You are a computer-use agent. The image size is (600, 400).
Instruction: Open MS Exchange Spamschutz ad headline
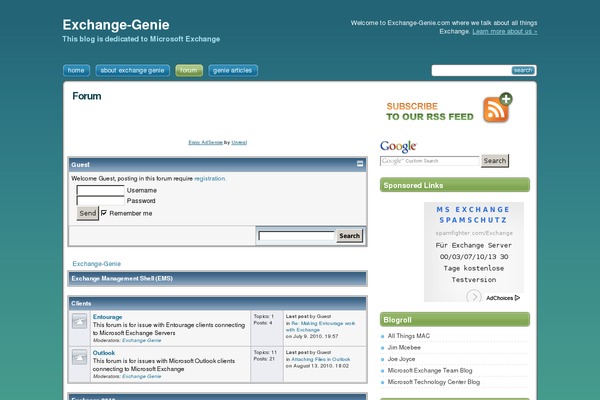(473, 215)
